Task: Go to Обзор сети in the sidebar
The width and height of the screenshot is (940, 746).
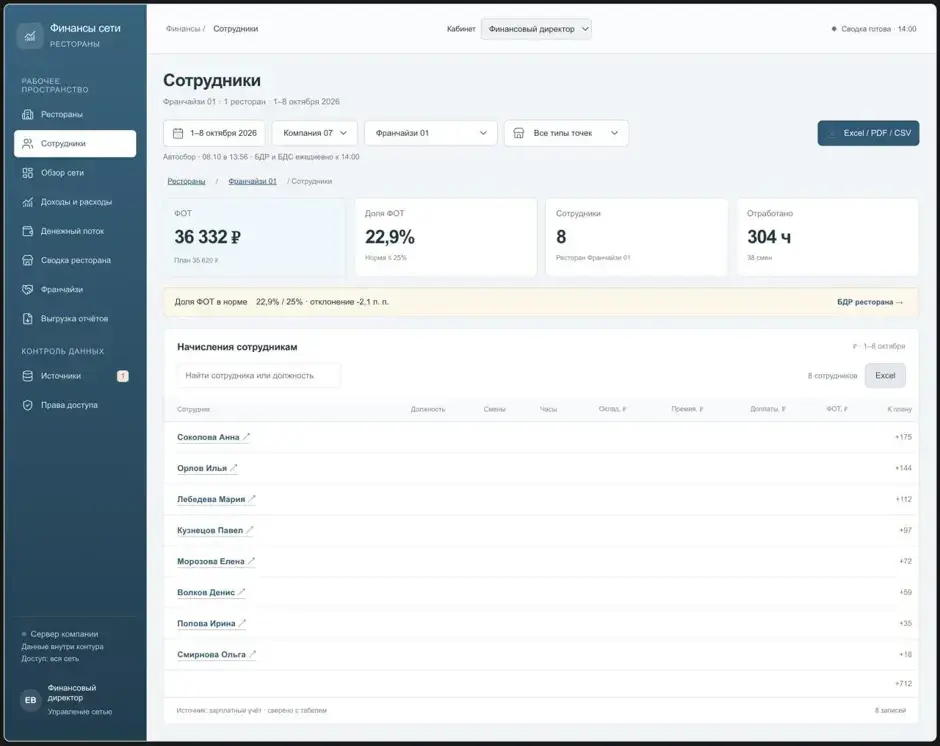Action: pyautogui.click(x=75, y=173)
